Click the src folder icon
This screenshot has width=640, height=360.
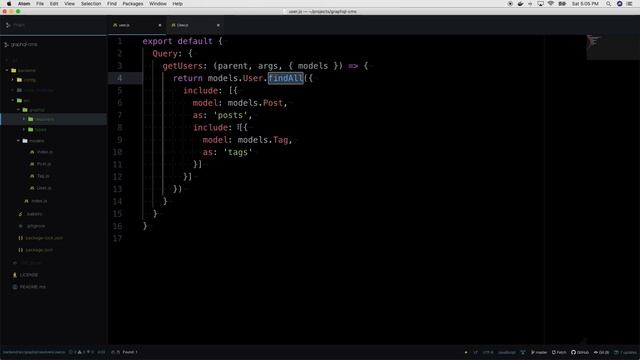point(19,100)
